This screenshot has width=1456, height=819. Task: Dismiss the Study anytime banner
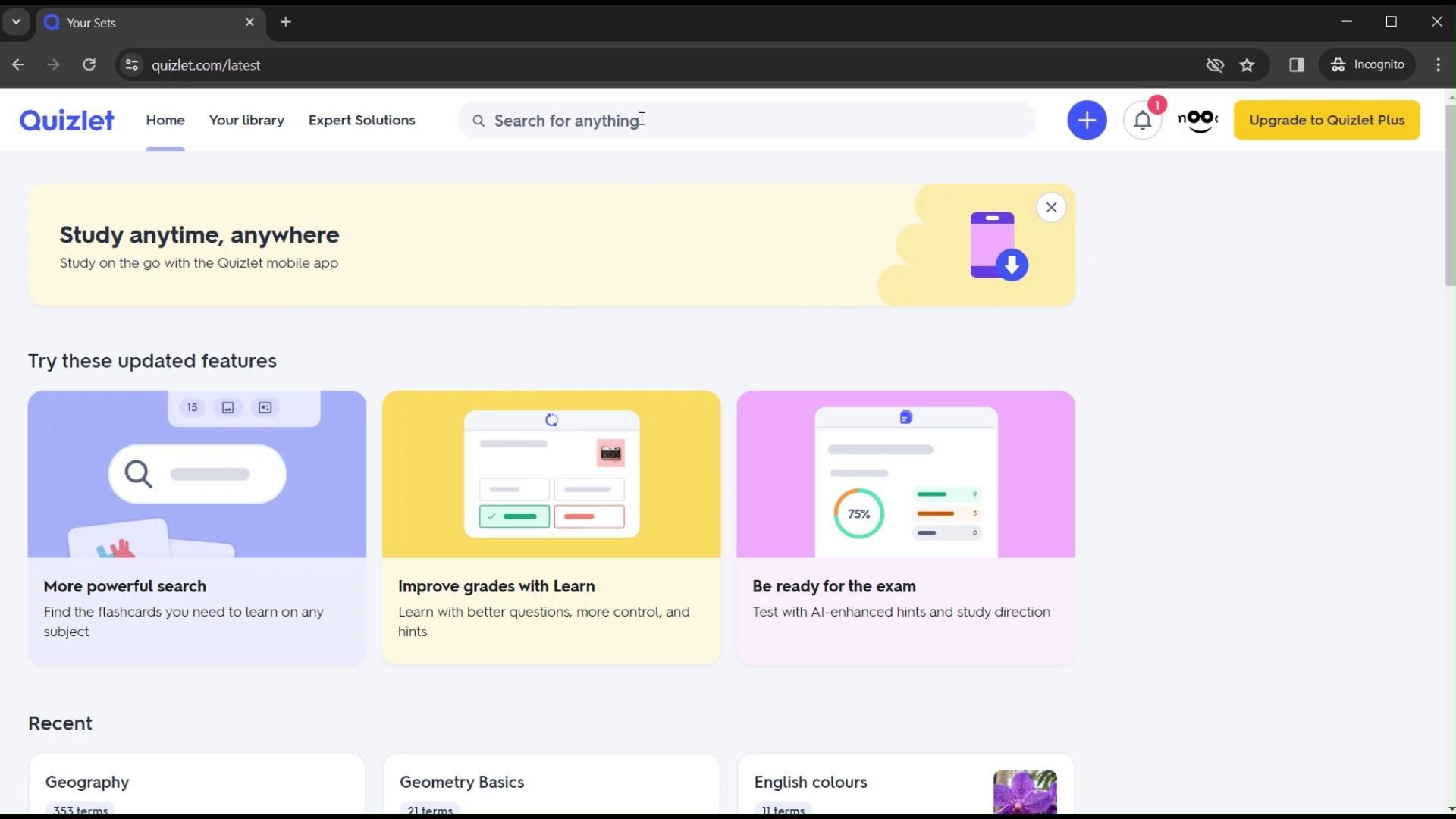1051,207
